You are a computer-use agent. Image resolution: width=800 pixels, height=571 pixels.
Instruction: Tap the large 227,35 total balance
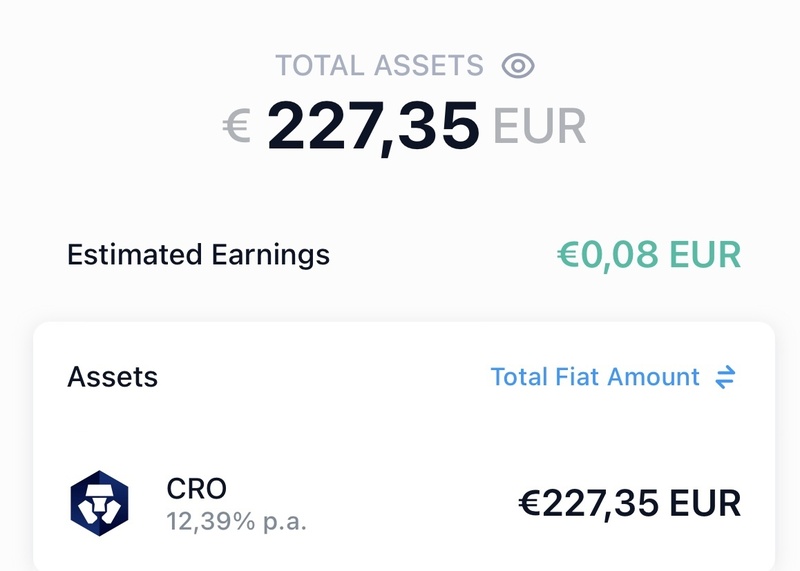point(373,127)
